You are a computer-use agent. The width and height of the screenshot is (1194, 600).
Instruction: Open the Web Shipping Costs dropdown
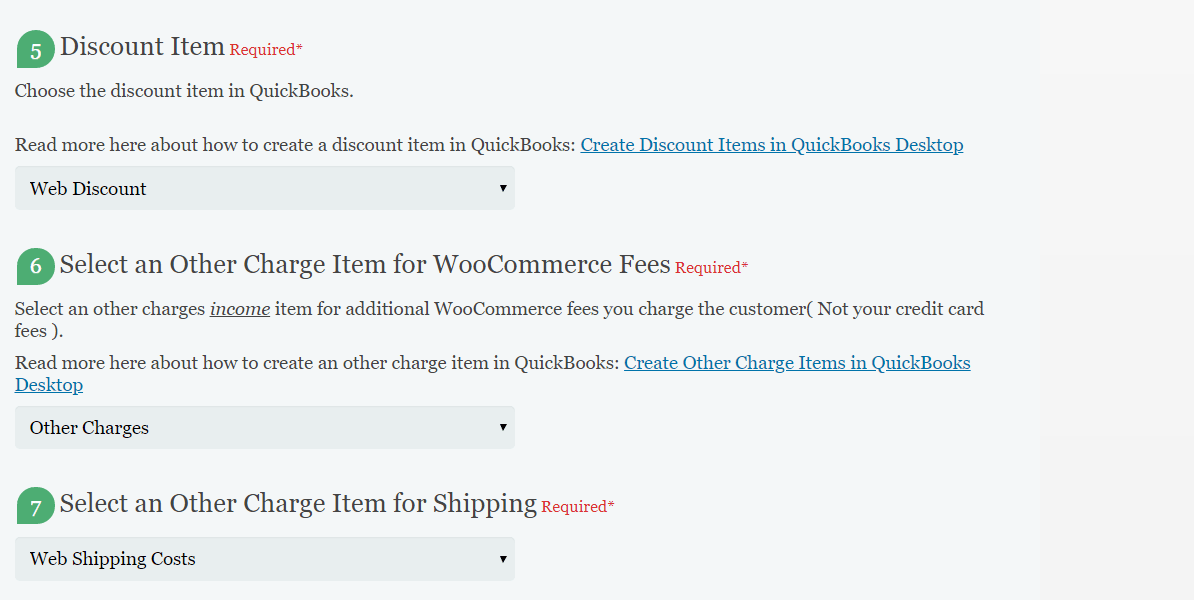pyautogui.click(x=265, y=559)
